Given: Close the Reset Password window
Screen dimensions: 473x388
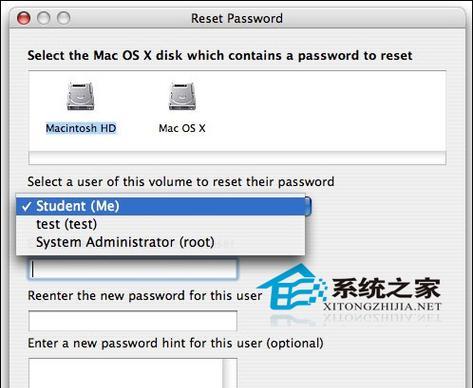Looking at the screenshot, I should (24, 18).
